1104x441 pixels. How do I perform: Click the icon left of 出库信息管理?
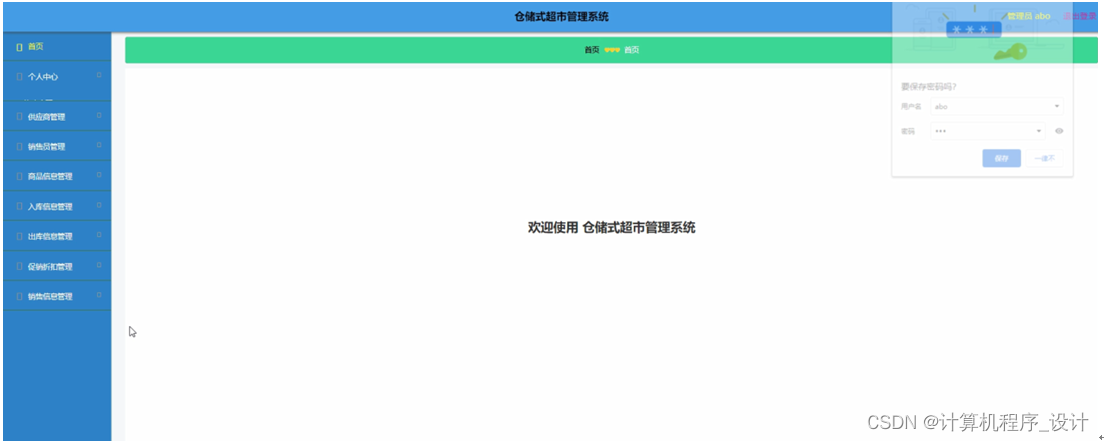(x=19, y=237)
